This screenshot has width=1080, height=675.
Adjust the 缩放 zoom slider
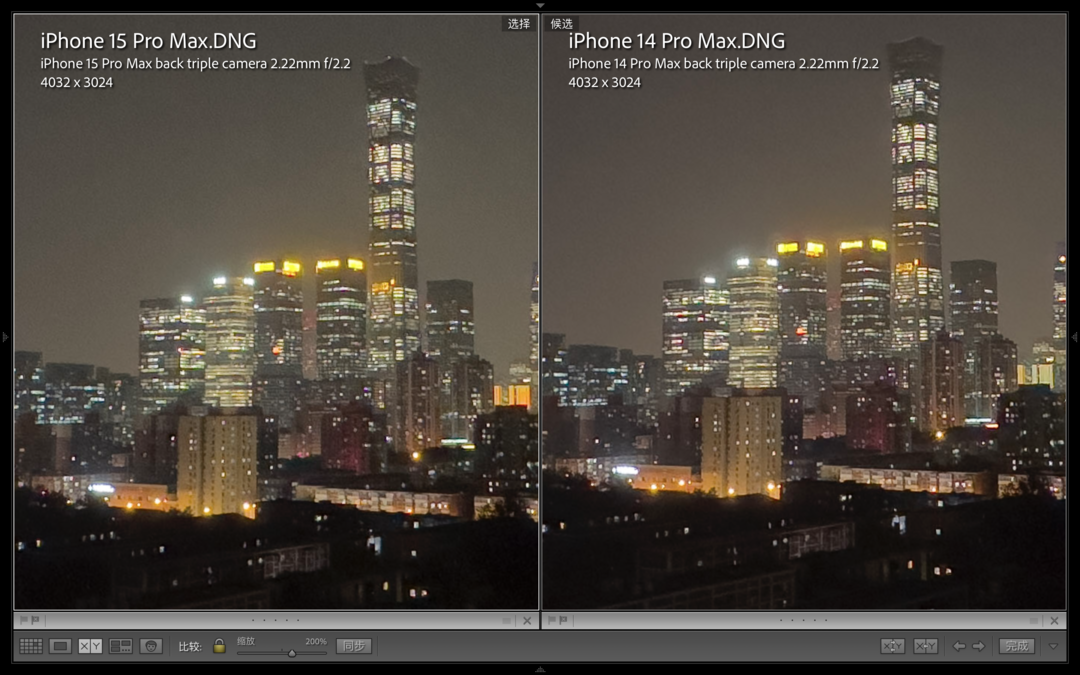tap(291, 653)
